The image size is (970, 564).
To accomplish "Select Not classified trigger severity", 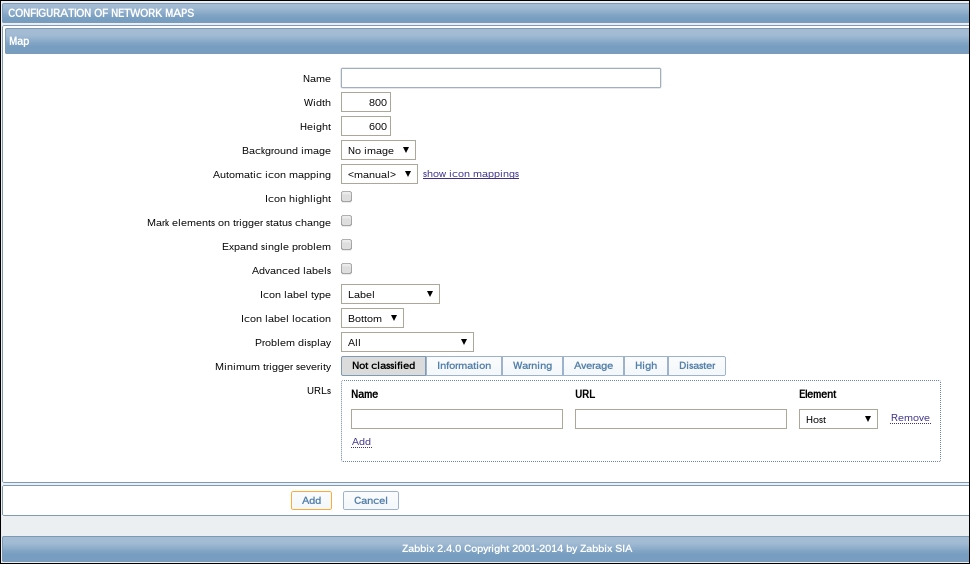I will point(383,366).
